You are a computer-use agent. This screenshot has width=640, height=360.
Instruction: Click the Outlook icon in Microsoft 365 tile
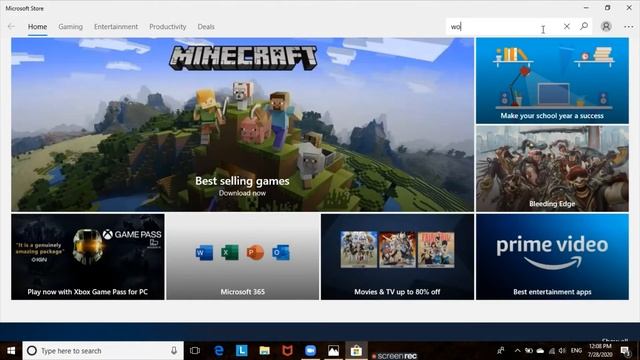tap(281, 253)
